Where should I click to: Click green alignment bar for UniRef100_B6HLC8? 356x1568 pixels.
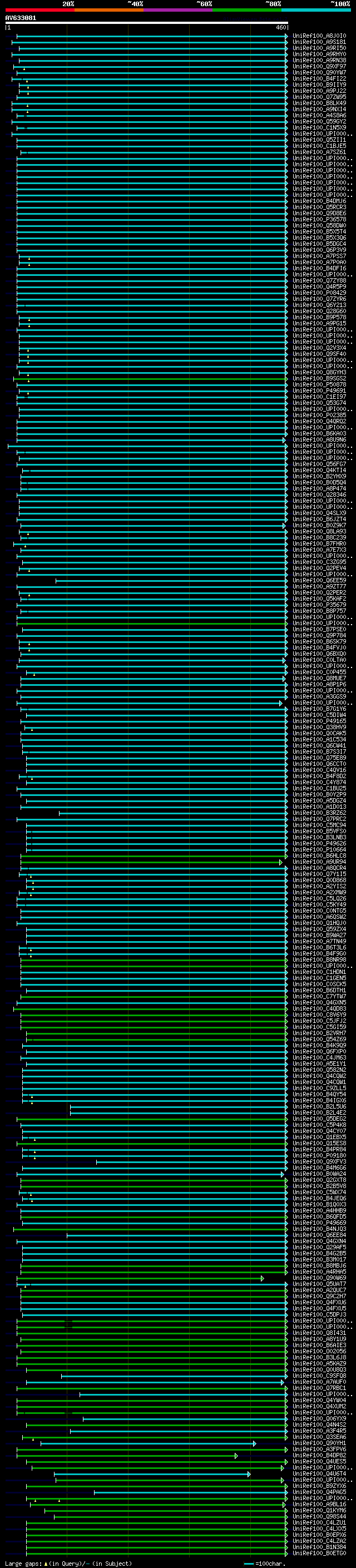click(154, 856)
